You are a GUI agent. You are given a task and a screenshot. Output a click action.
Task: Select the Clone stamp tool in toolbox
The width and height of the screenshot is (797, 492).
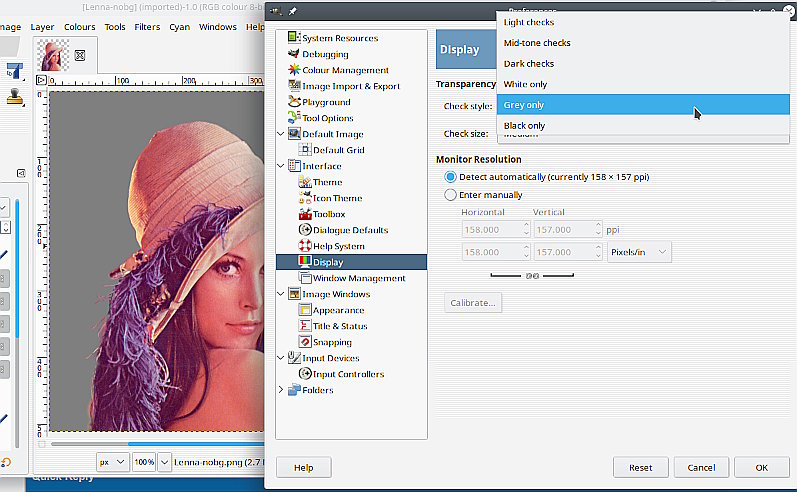tap(14, 96)
